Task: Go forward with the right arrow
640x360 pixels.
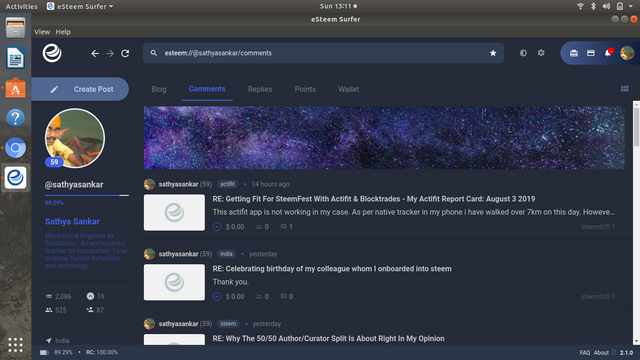Action: click(x=110, y=53)
